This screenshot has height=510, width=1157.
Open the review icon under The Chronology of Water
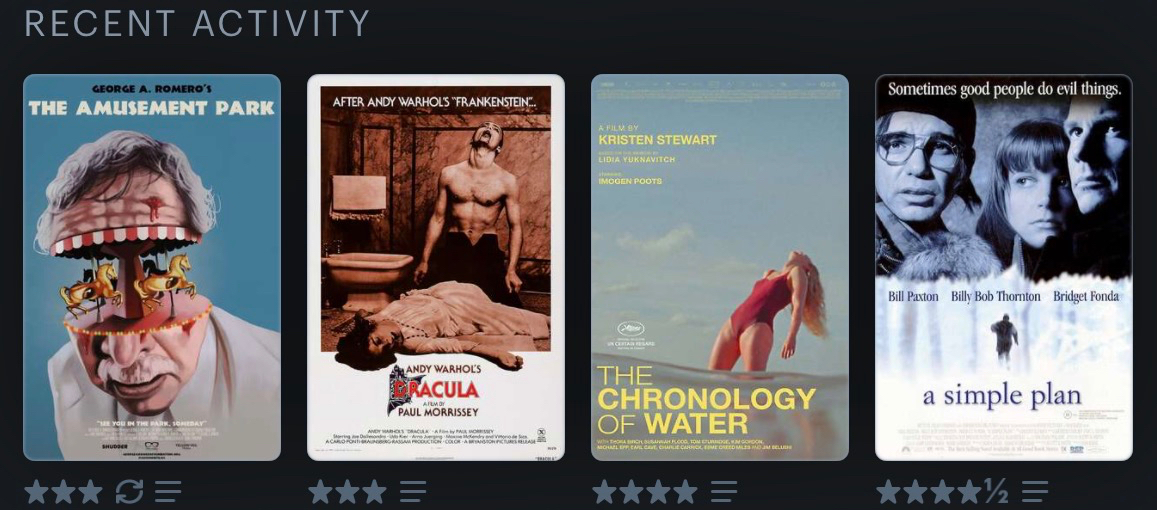pyautogui.click(x=724, y=492)
